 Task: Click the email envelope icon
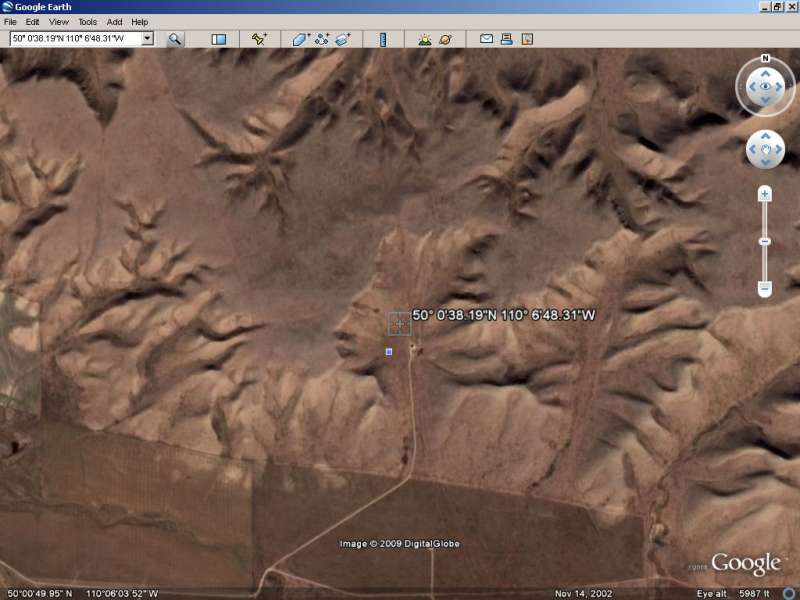(486, 39)
